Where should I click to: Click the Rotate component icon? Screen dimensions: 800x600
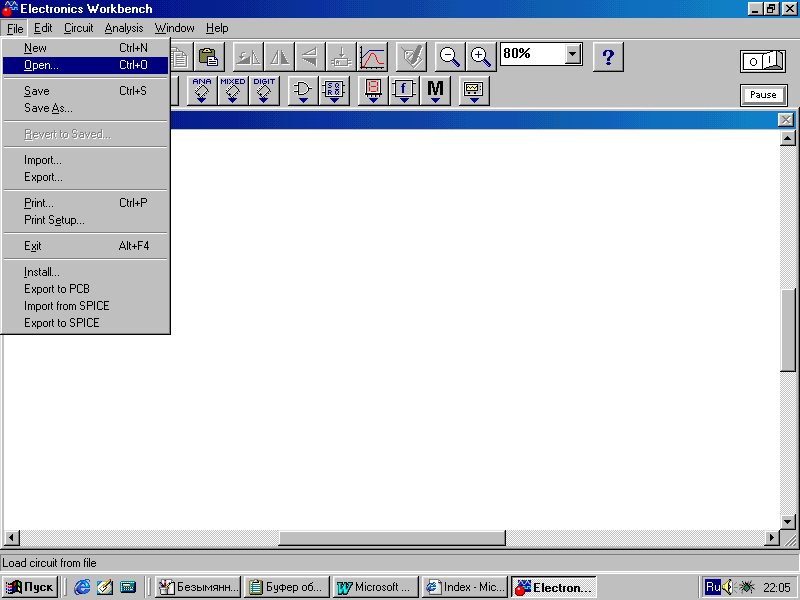248,56
